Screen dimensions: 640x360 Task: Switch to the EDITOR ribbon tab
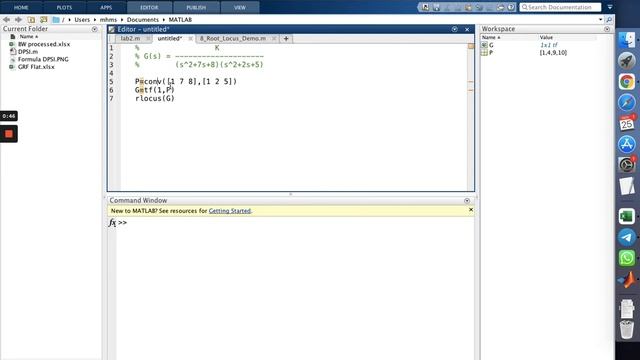[x=149, y=7]
